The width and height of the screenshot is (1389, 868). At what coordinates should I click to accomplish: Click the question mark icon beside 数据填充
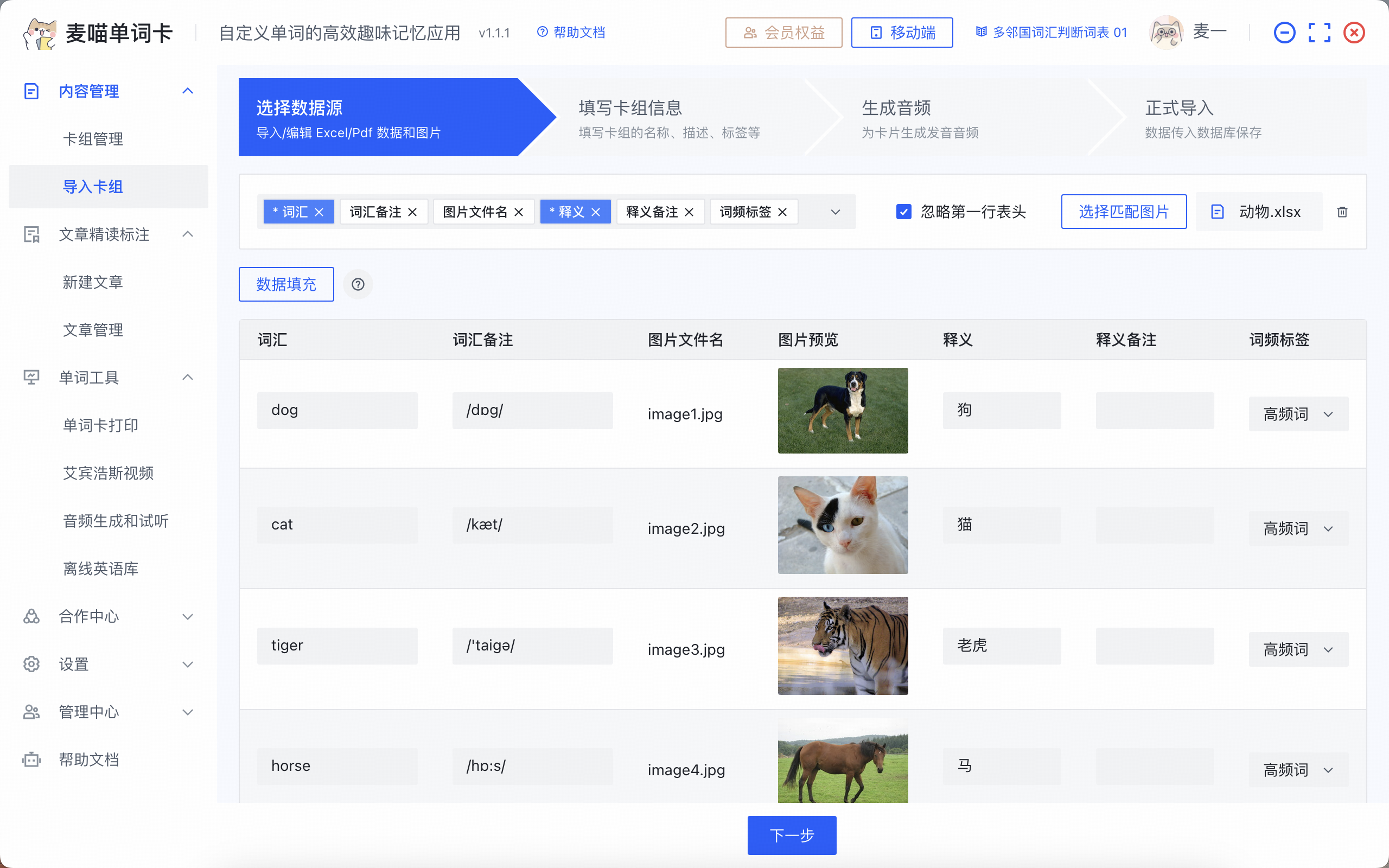tap(358, 284)
